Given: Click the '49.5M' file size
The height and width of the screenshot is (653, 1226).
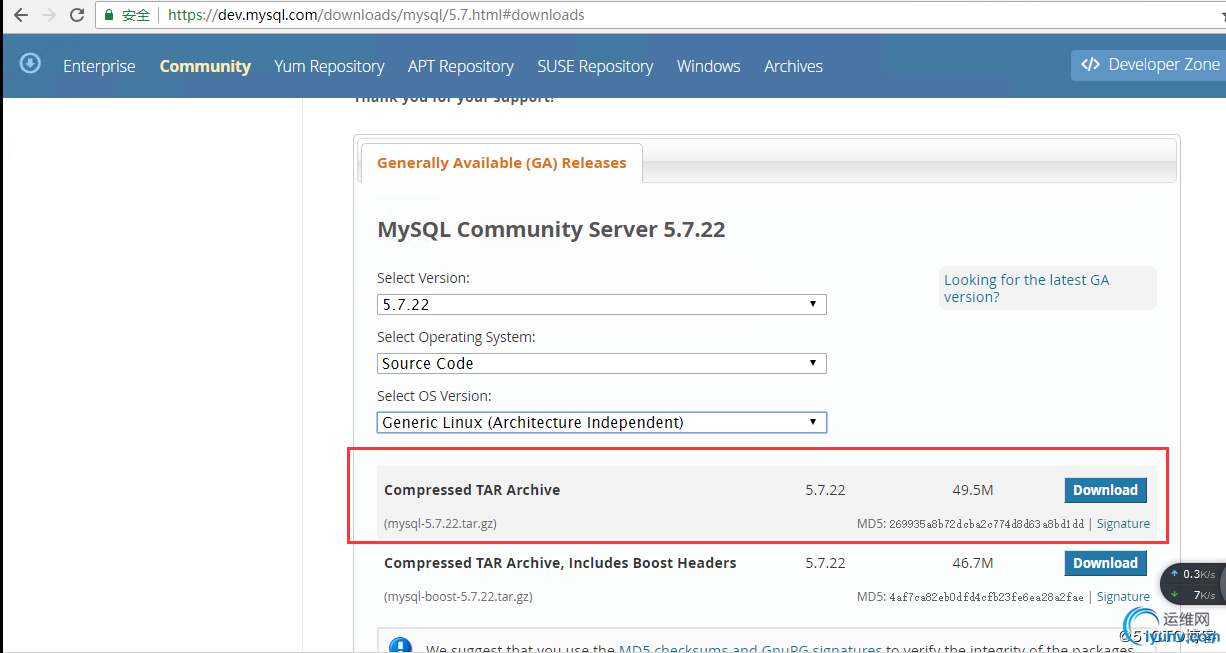Looking at the screenshot, I should point(973,490).
